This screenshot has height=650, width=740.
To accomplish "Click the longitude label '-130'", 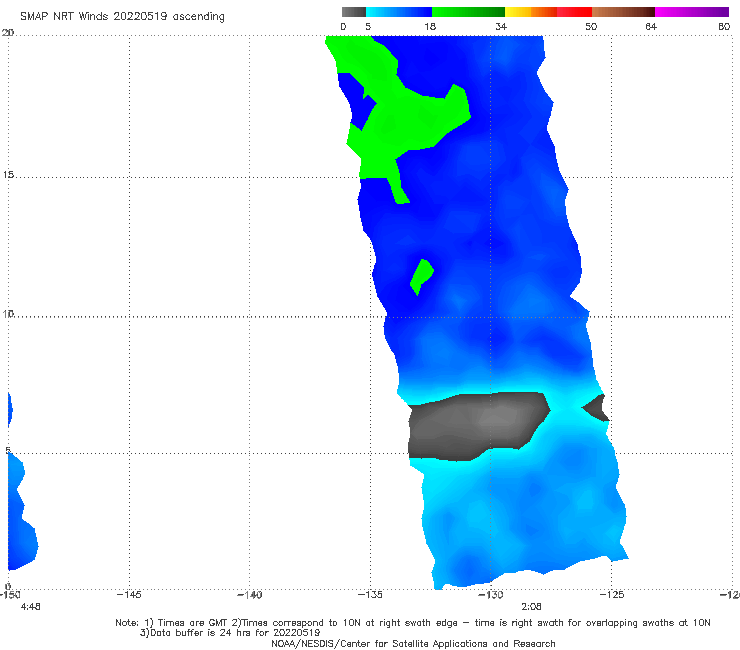I will (491, 595).
